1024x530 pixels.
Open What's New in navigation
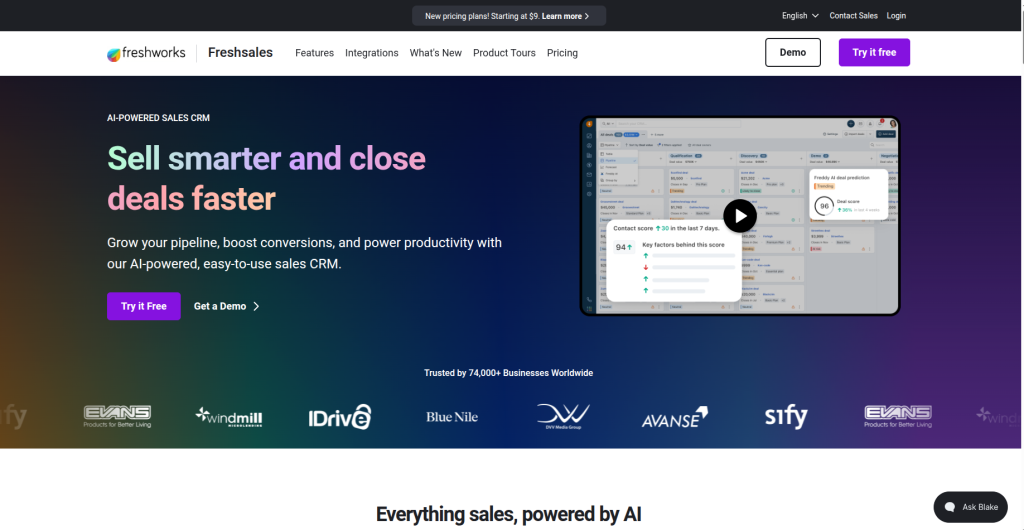click(436, 53)
